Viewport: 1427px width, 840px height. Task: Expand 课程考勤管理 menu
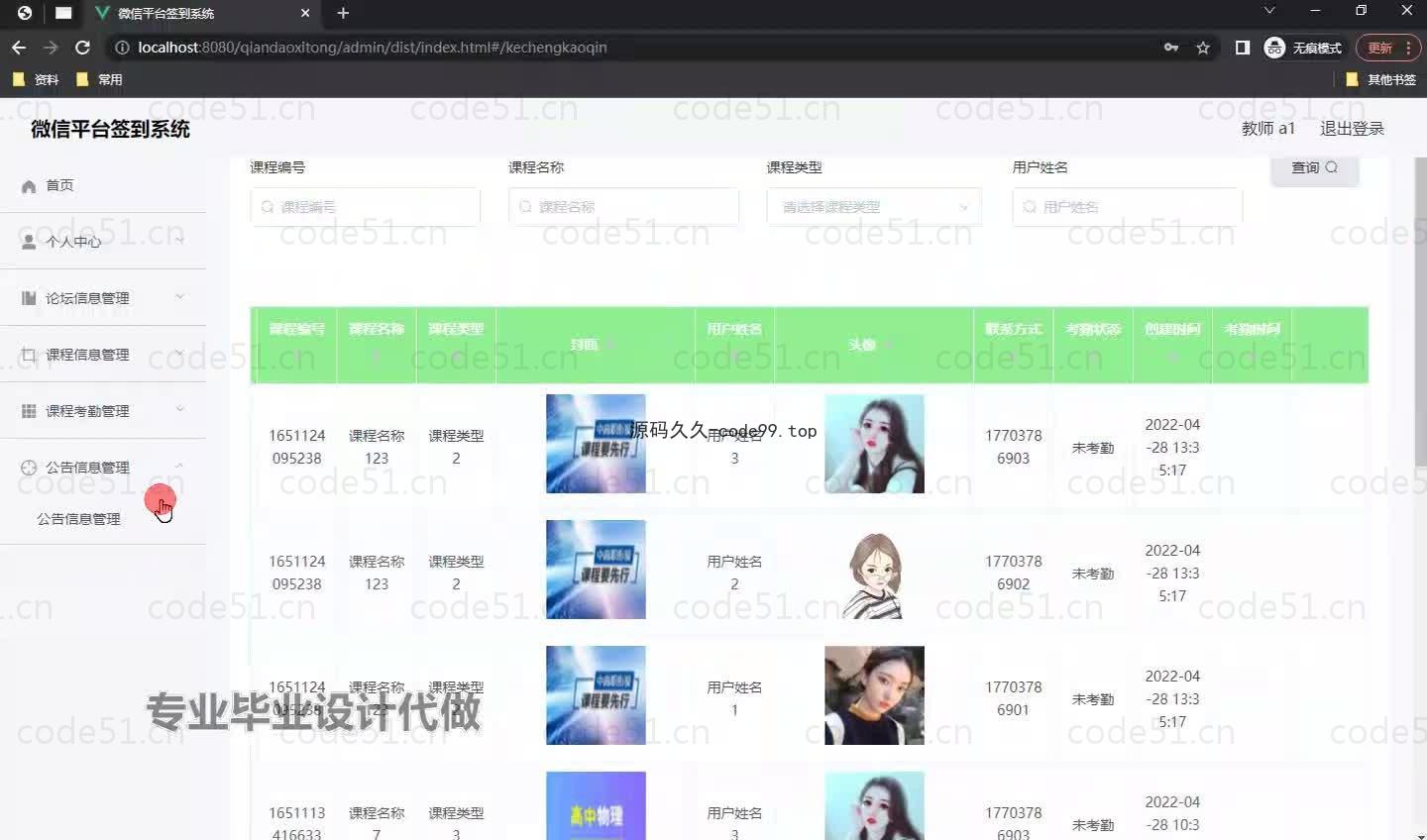pyautogui.click(x=103, y=410)
